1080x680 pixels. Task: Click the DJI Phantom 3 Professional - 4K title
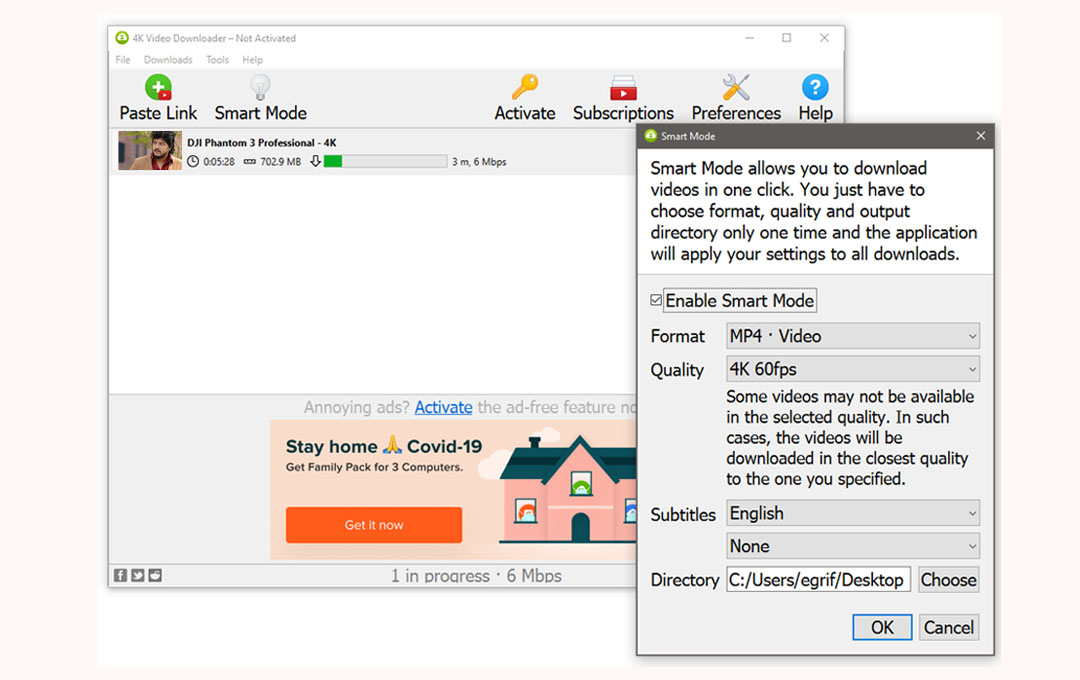click(262, 143)
